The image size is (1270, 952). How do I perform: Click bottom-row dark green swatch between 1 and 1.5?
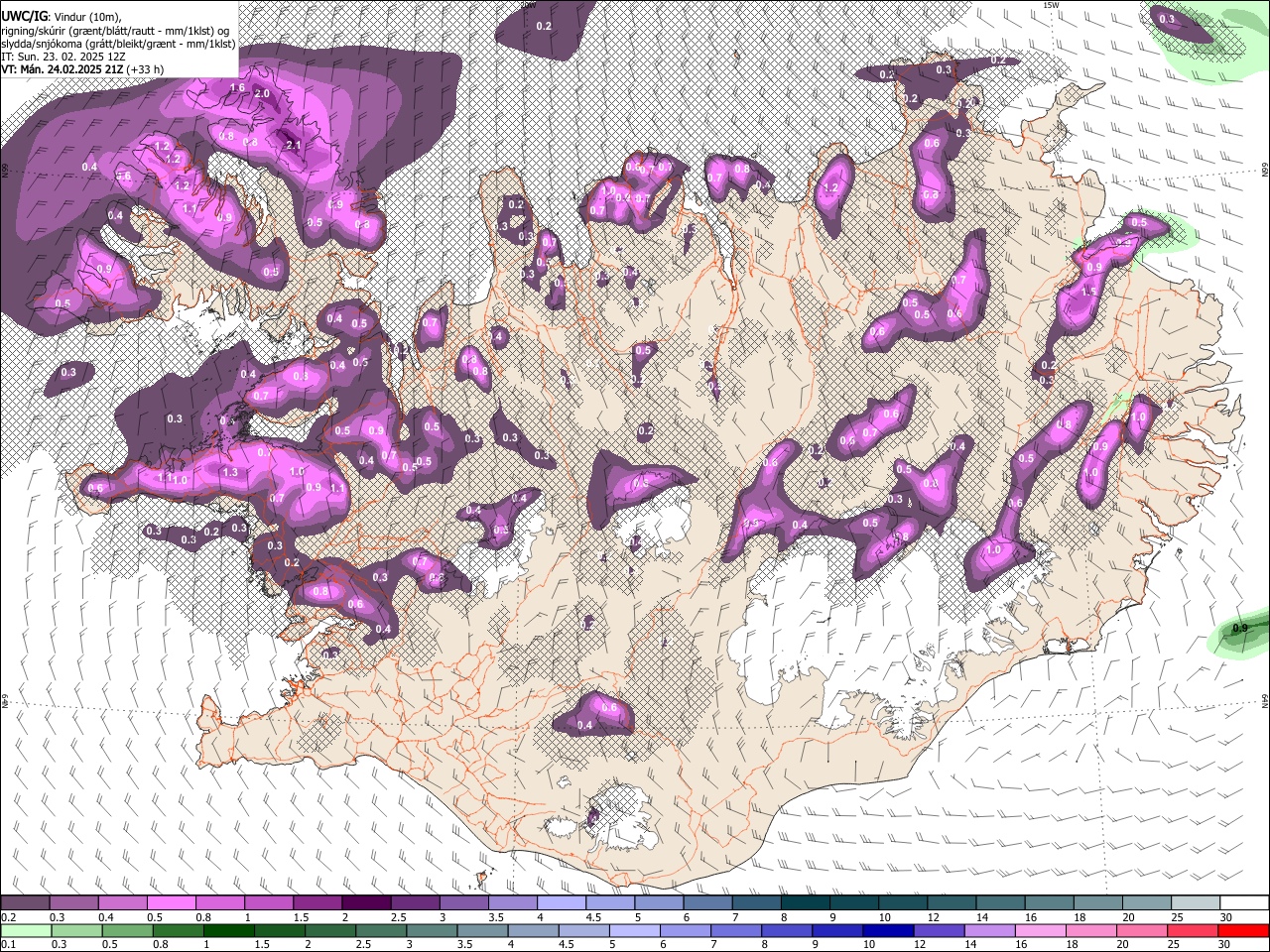pyautogui.click(x=228, y=930)
